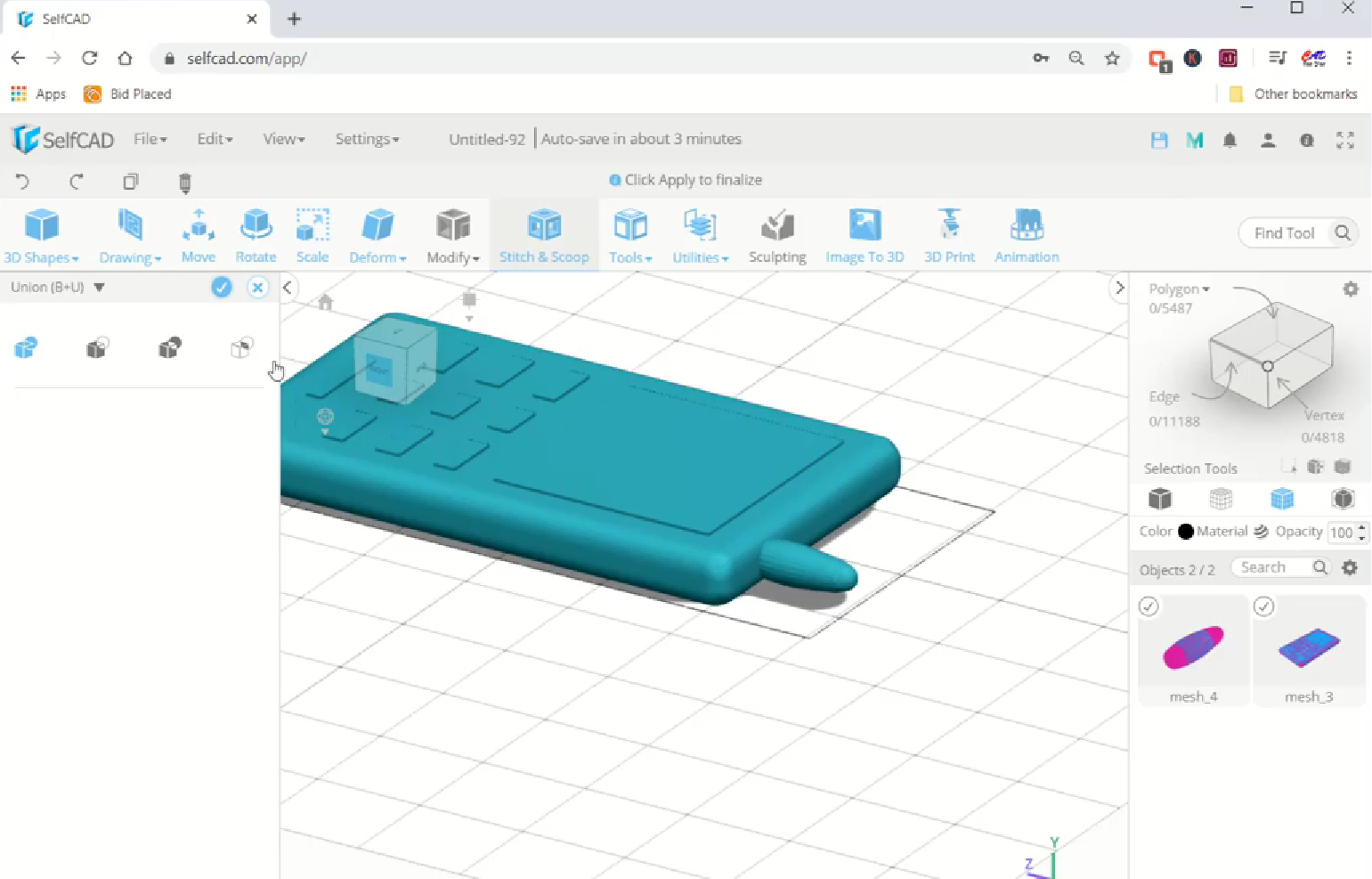This screenshot has height=879, width=1372.
Task: Toggle the mesh_4 object checkbox
Action: (1149, 606)
